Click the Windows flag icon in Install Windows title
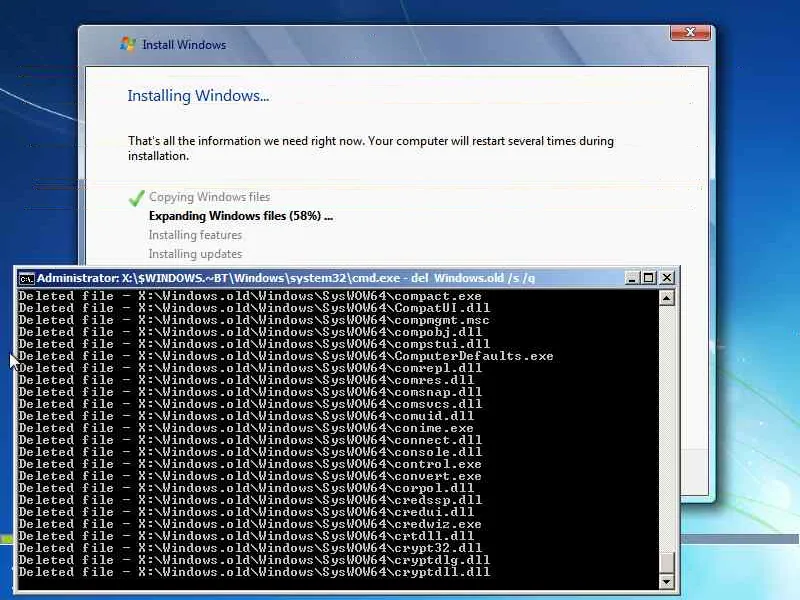Image resolution: width=800 pixels, height=600 pixels. [128, 44]
